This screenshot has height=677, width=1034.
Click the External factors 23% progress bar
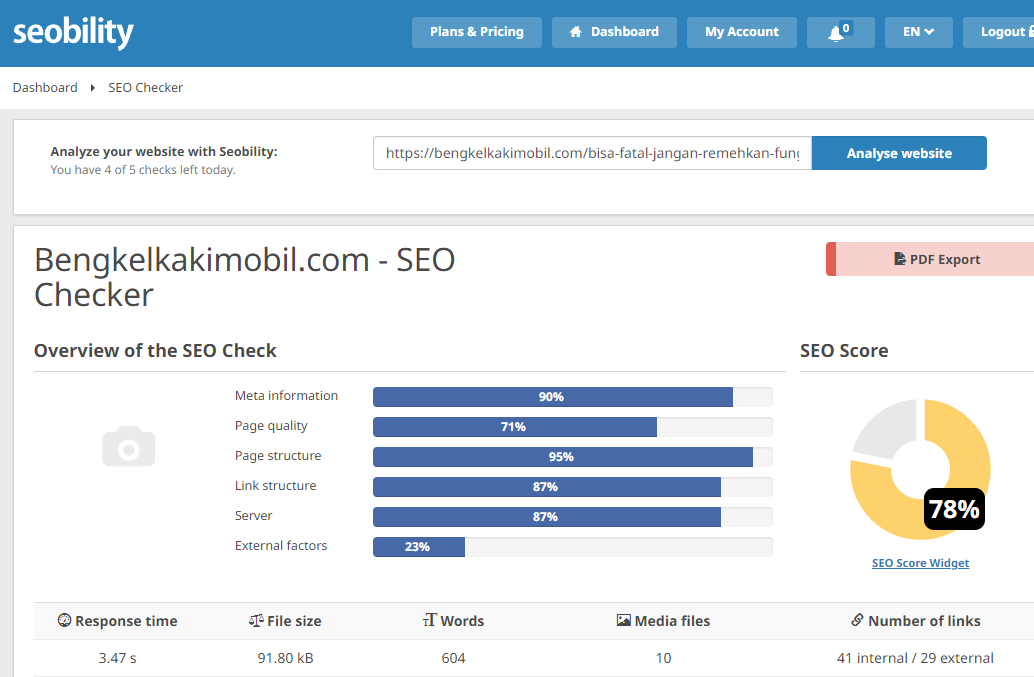click(572, 547)
